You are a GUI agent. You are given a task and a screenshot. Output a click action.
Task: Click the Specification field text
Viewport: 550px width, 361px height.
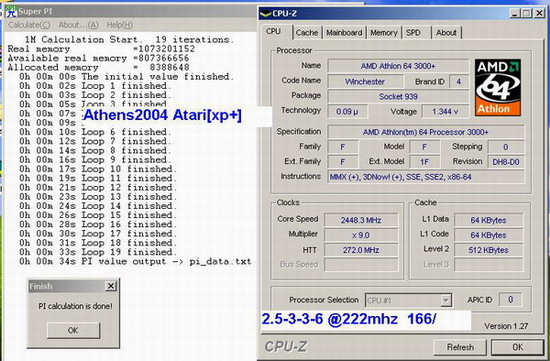pos(426,132)
